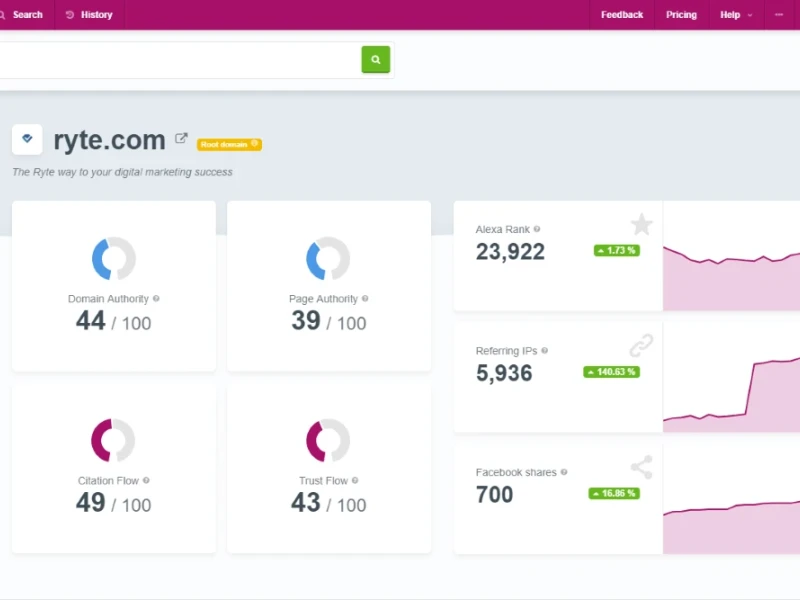Open the Feedback link
This screenshot has width=800, height=600.
[x=621, y=15]
